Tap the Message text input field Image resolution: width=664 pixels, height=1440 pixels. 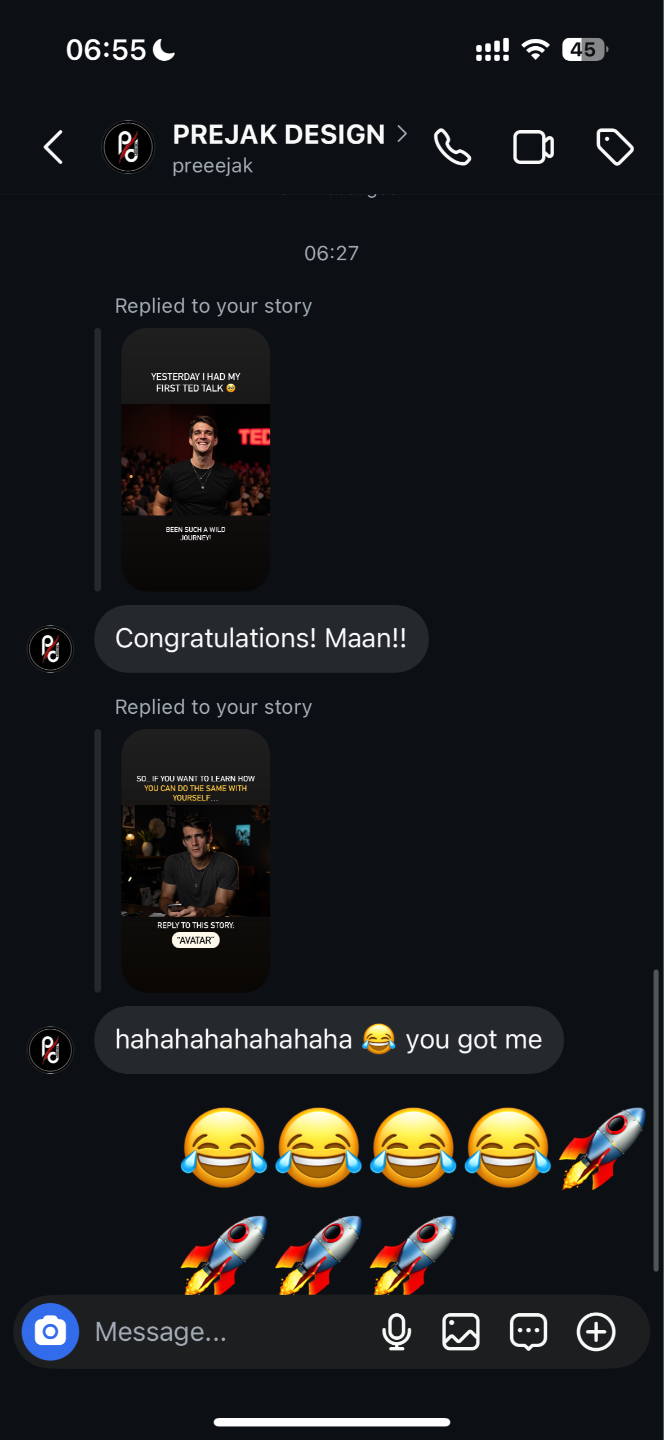point(230,1332)
